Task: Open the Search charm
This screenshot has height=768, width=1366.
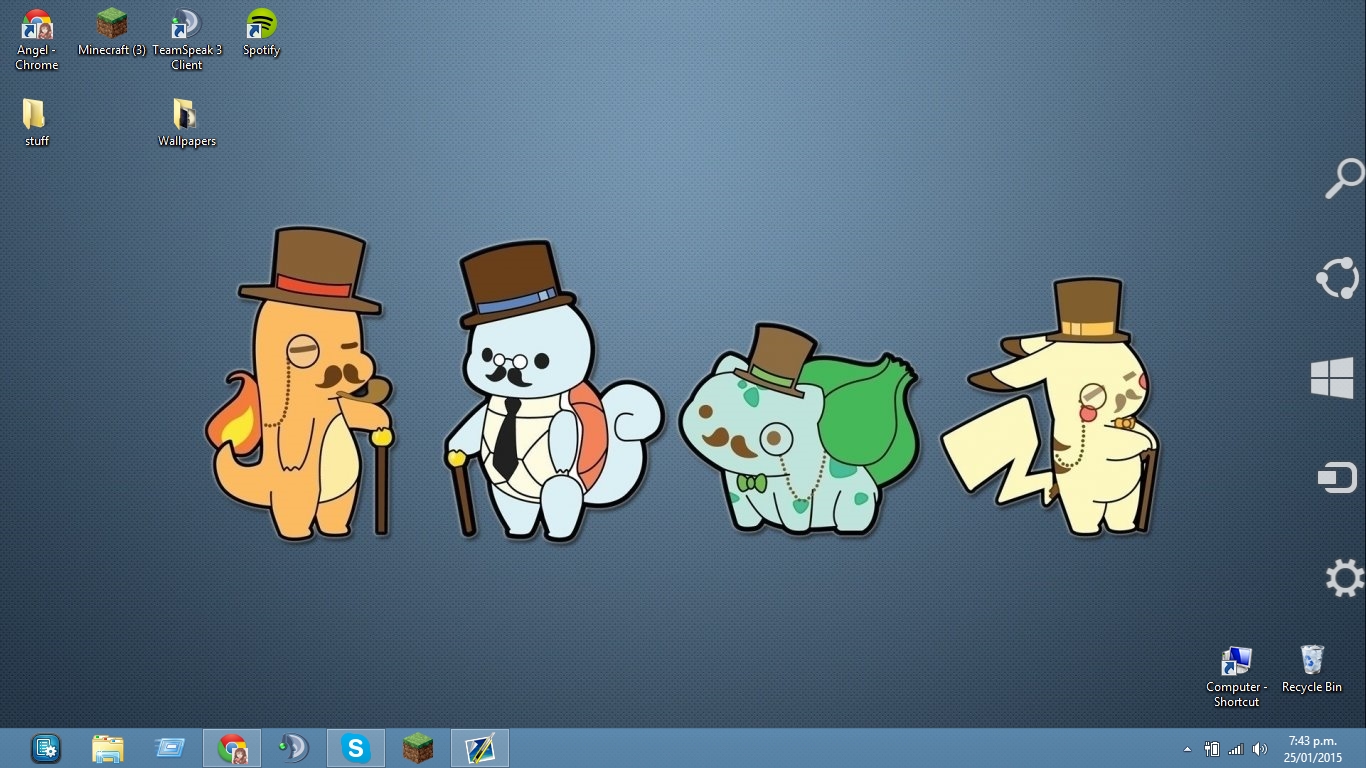Action: [1343, 178]
